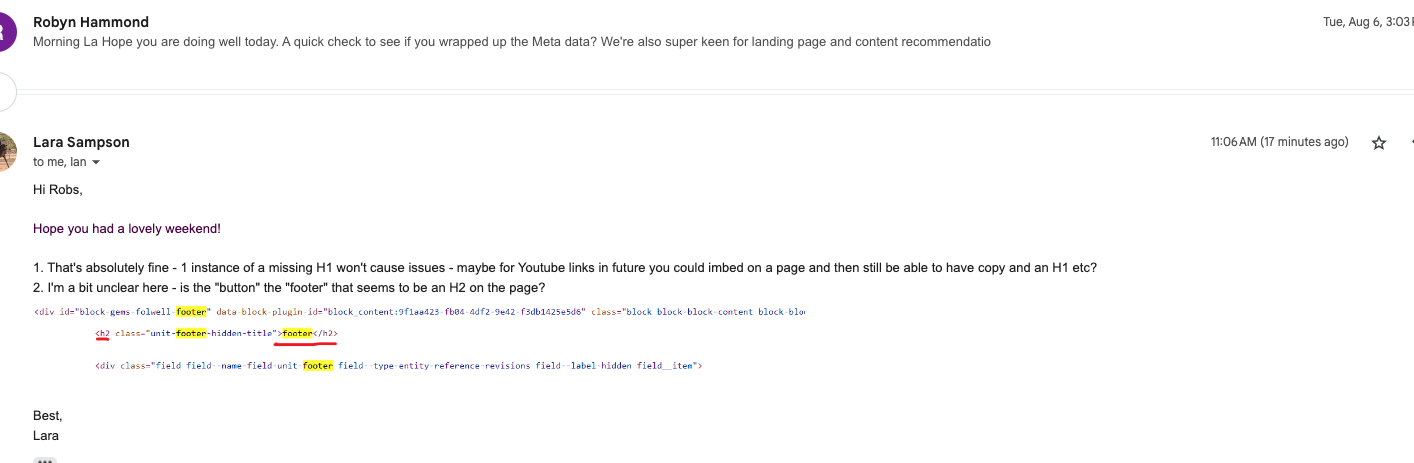Image resolution: width=1414 pixels, height=463 pixels.
Task: Click the 'Best, Lara' signature text
Action: coord(47,425)
